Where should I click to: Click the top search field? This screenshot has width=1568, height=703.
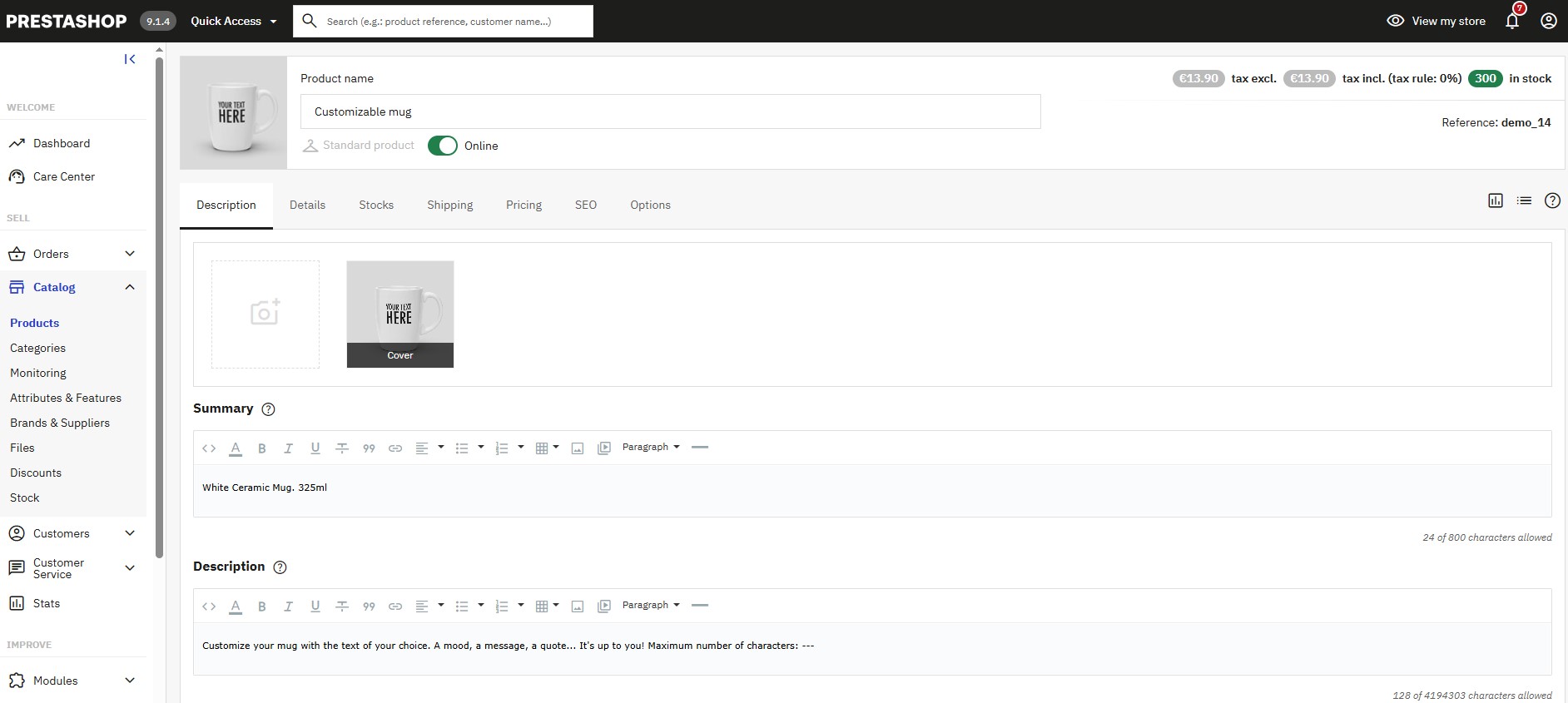click(x=443, y=21)
